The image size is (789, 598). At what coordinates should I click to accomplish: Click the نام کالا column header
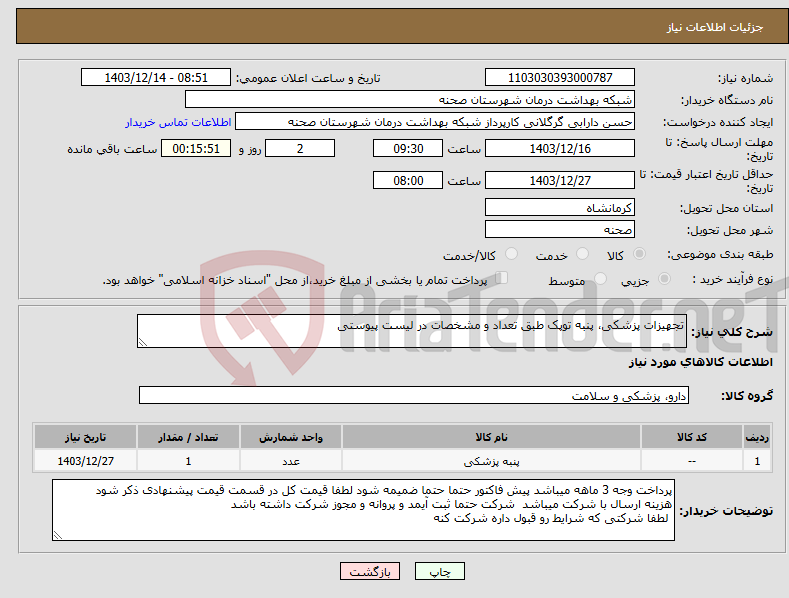491,437
